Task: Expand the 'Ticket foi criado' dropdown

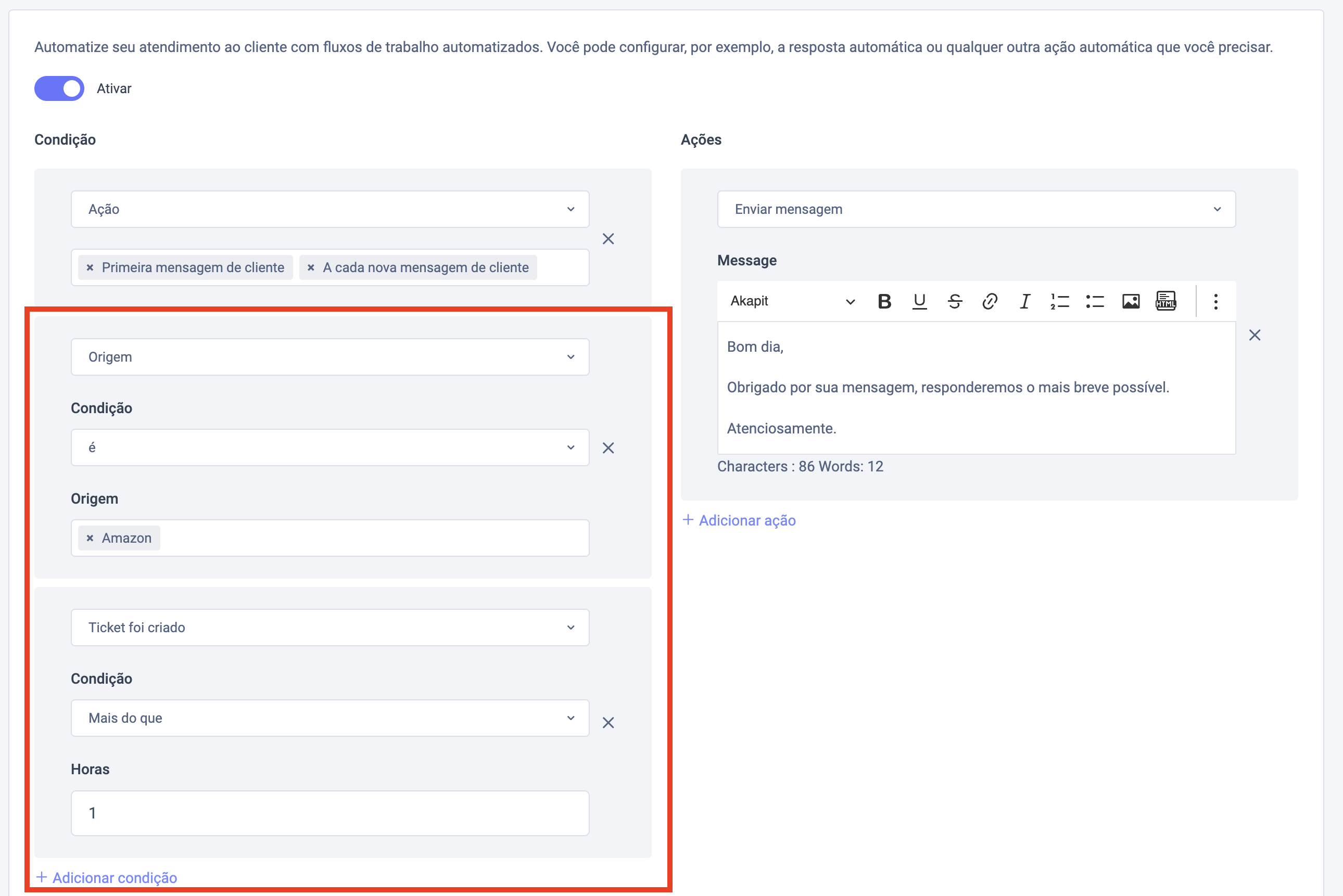Action: (x=330, y=628)
